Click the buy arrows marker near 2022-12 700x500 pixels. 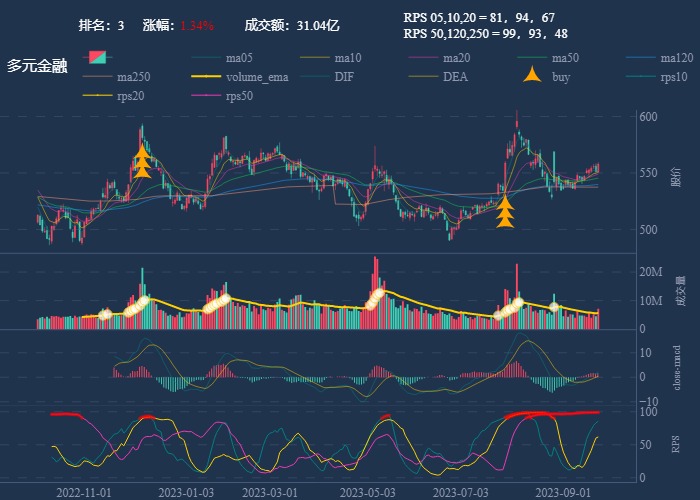tap(142, 162)
